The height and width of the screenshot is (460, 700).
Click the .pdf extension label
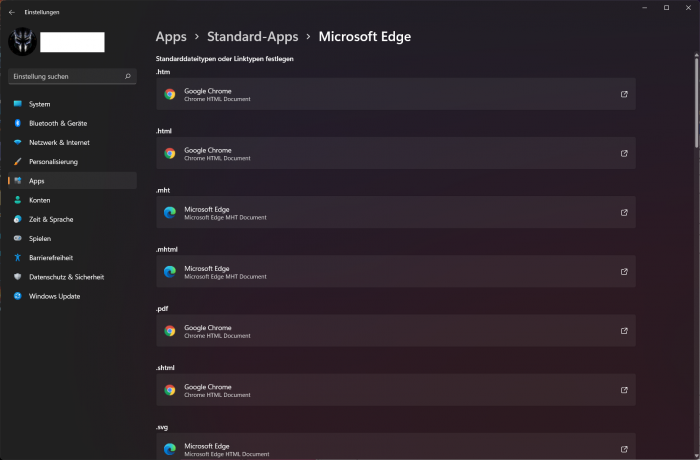point(162,309)
